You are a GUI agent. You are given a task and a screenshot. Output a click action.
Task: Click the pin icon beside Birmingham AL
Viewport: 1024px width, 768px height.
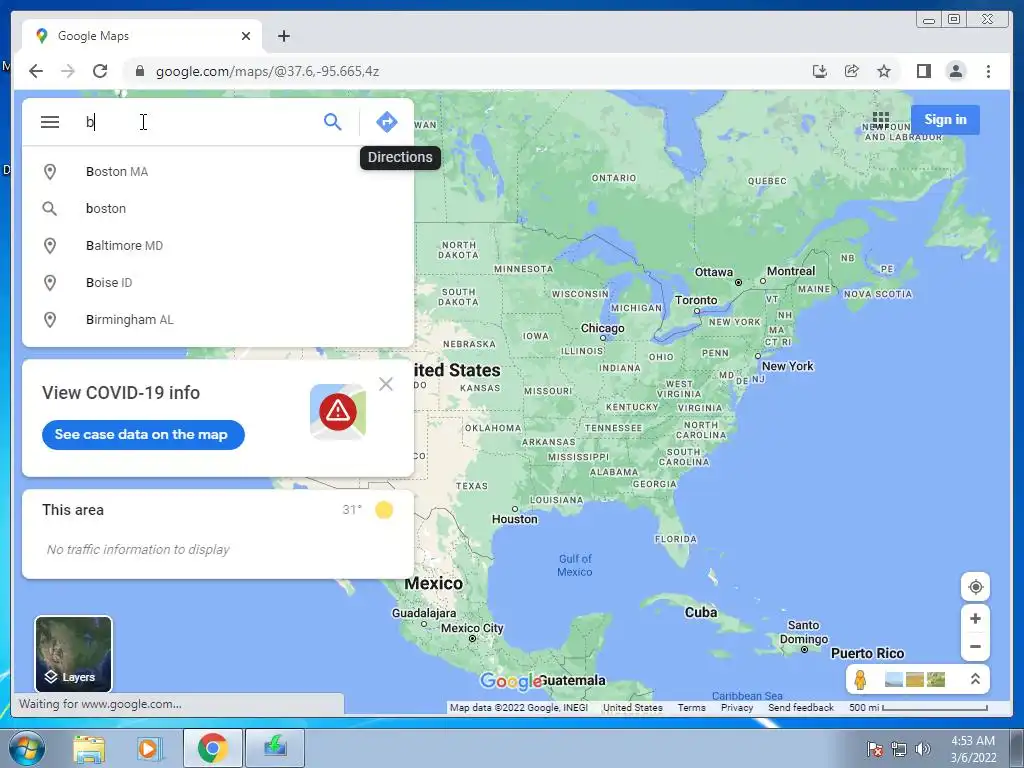click(50, 319)
